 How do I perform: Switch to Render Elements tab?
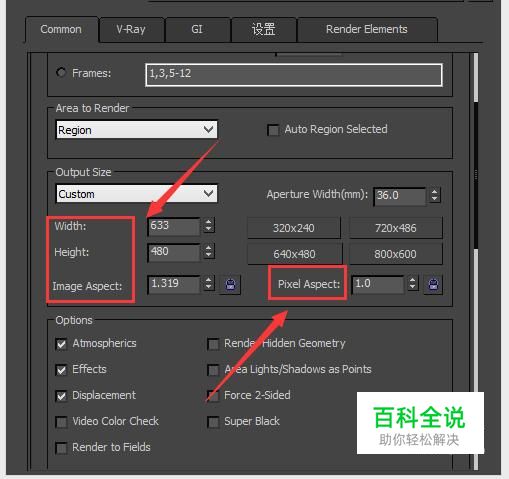click(367, 29)
